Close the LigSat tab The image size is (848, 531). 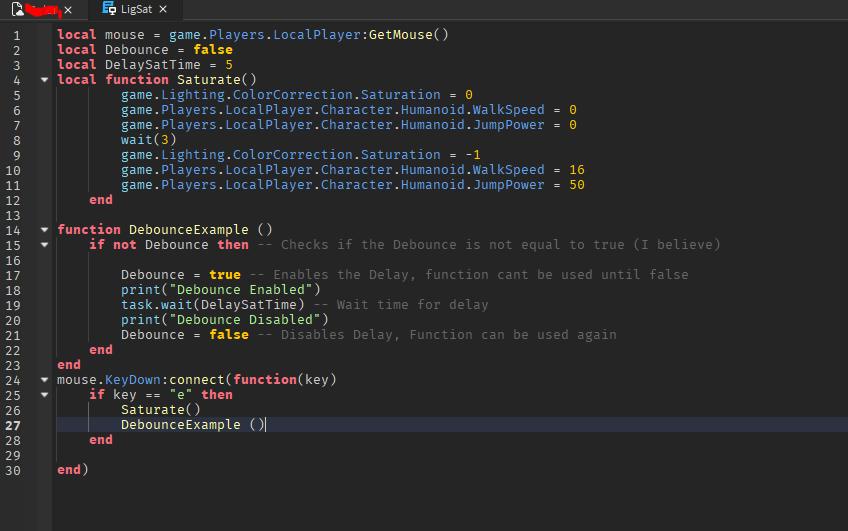(163, 10)
